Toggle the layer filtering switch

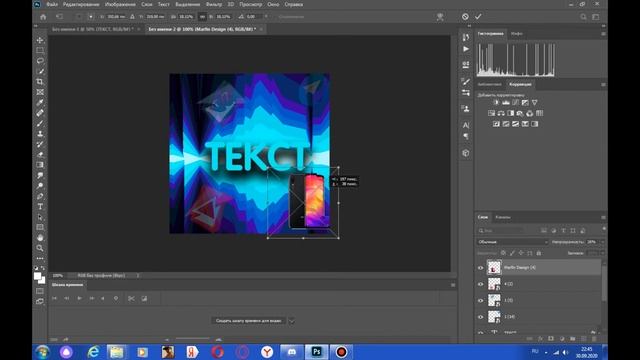pyautogui.click(x=604, y=229)
